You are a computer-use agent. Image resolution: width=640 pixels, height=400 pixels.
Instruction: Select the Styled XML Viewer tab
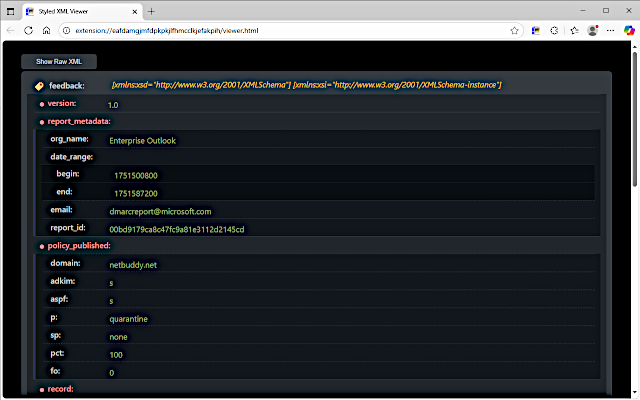point(82,11)
